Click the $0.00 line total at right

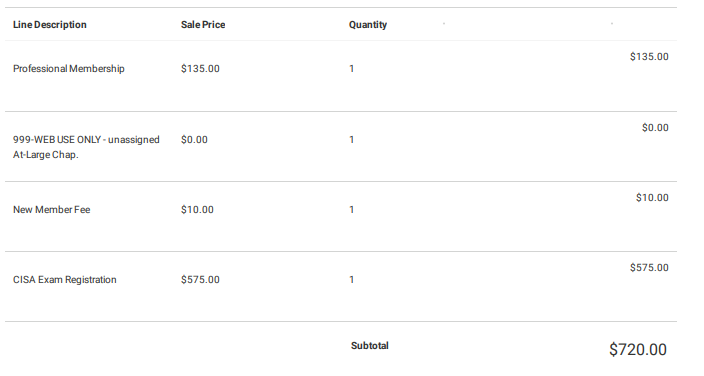click(x=655, y=128)
